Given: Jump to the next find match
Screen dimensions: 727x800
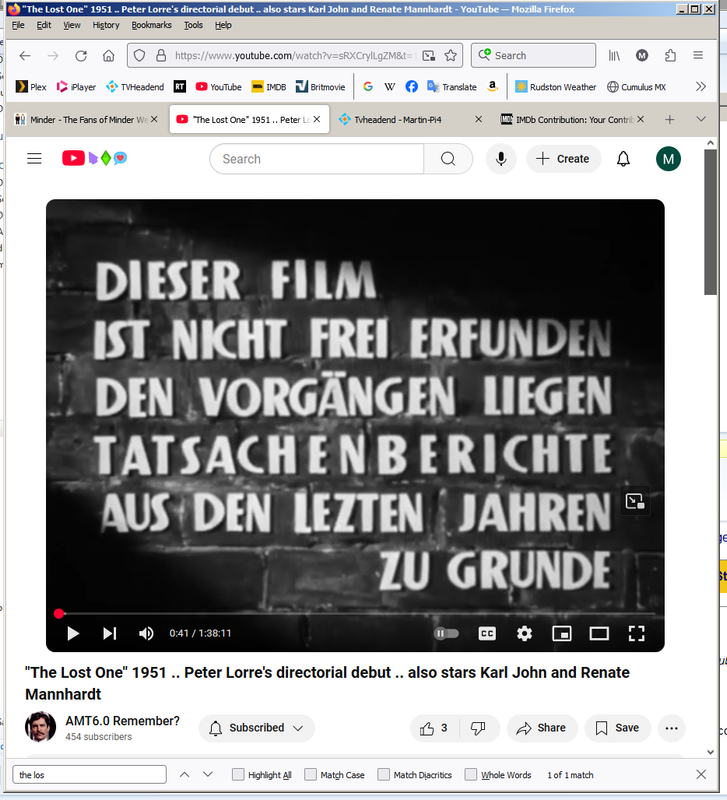Looking at the screenshot, I should (208, 774).
